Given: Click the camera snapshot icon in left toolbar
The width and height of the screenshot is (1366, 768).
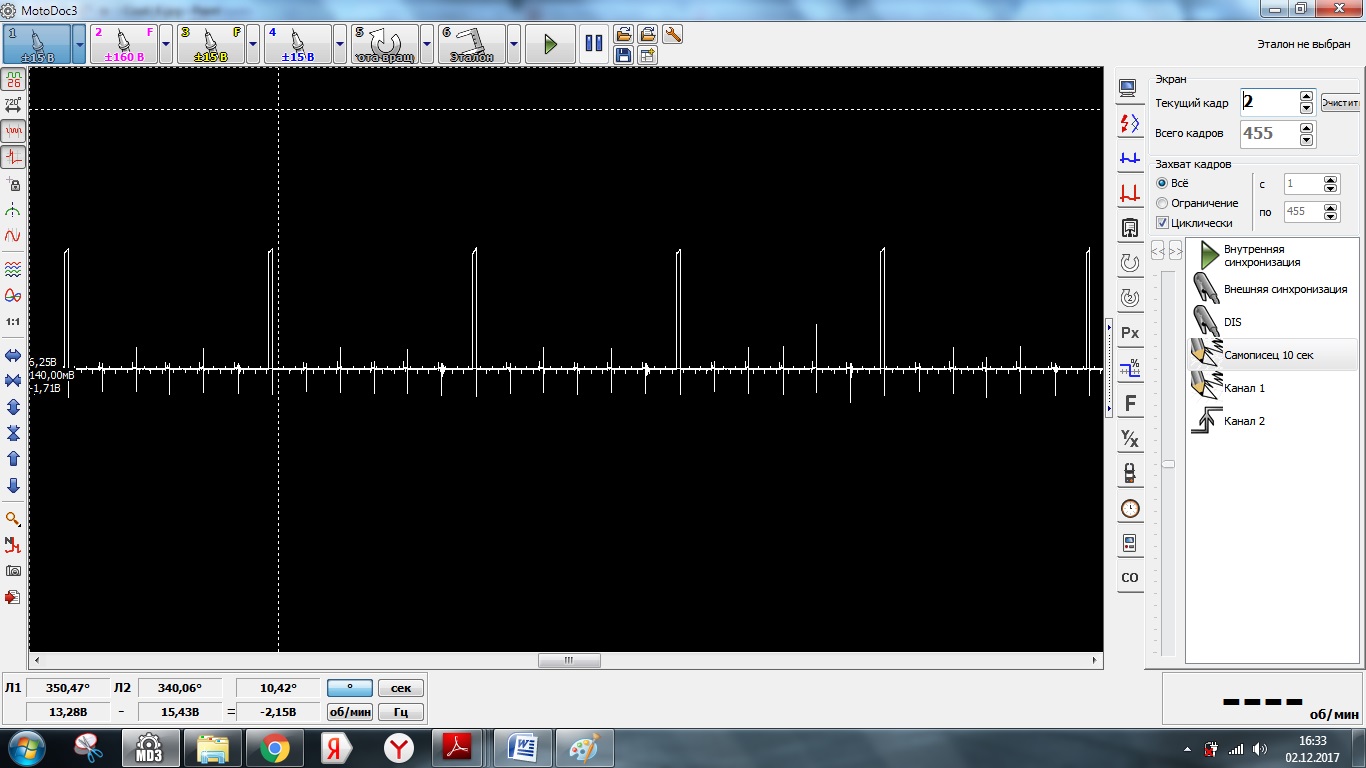Looking at the screenshot, I should pos(13,570).
